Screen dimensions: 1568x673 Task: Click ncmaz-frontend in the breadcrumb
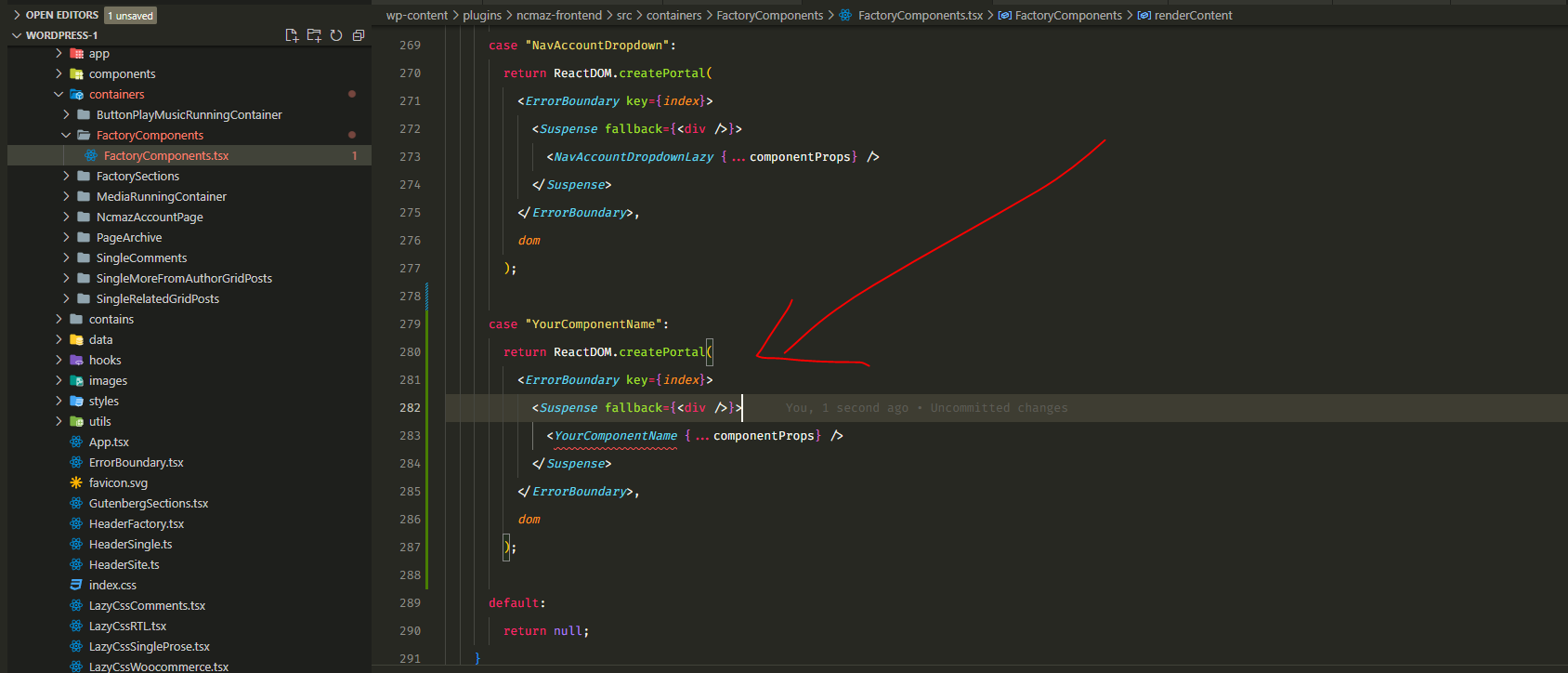point(559,16)
